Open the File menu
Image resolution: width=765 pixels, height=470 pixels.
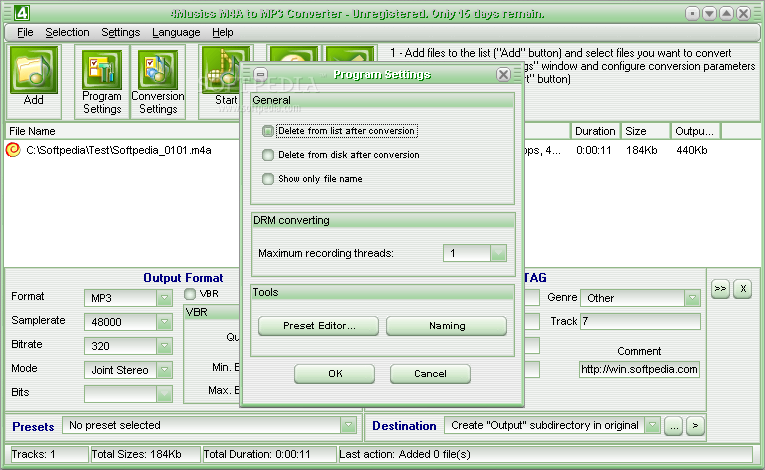(x=25, y=32)
